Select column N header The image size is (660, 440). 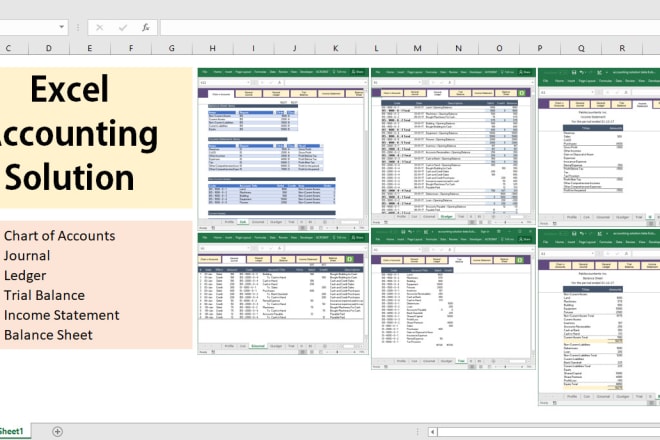coord(458,48)
